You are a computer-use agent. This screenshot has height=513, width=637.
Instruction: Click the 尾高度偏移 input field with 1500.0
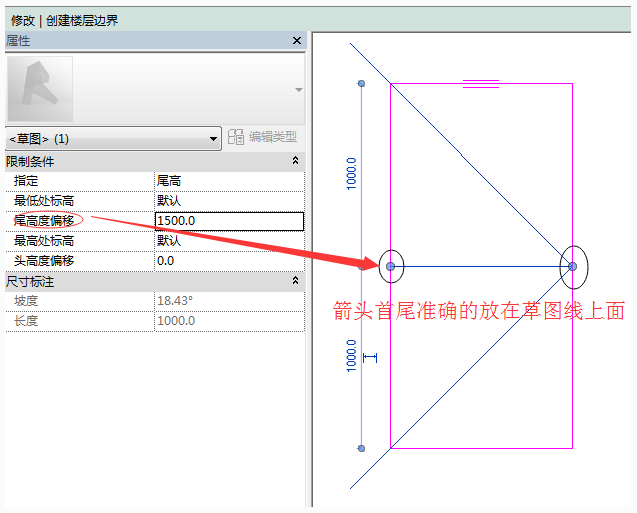click(x=229, y=221)
